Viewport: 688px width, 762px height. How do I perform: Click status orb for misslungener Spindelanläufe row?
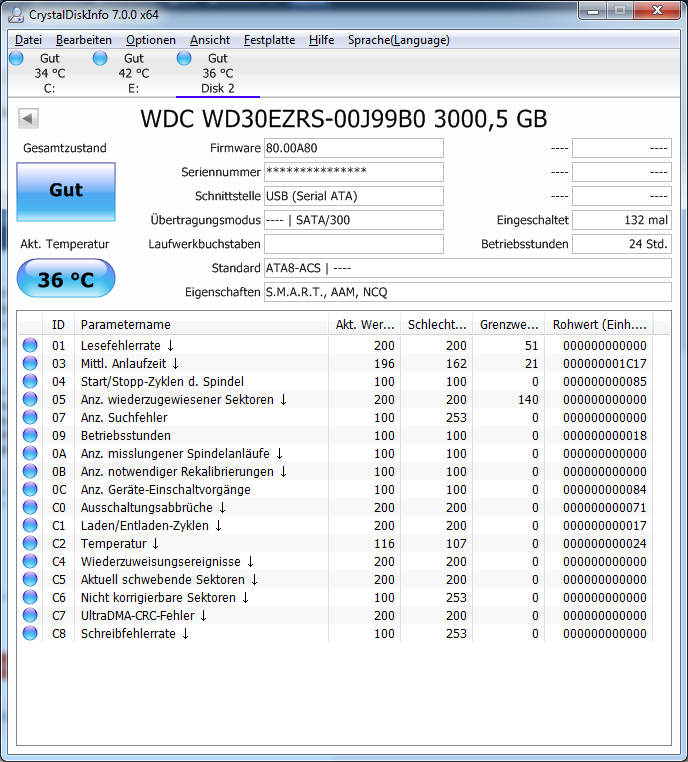(30, 453)
